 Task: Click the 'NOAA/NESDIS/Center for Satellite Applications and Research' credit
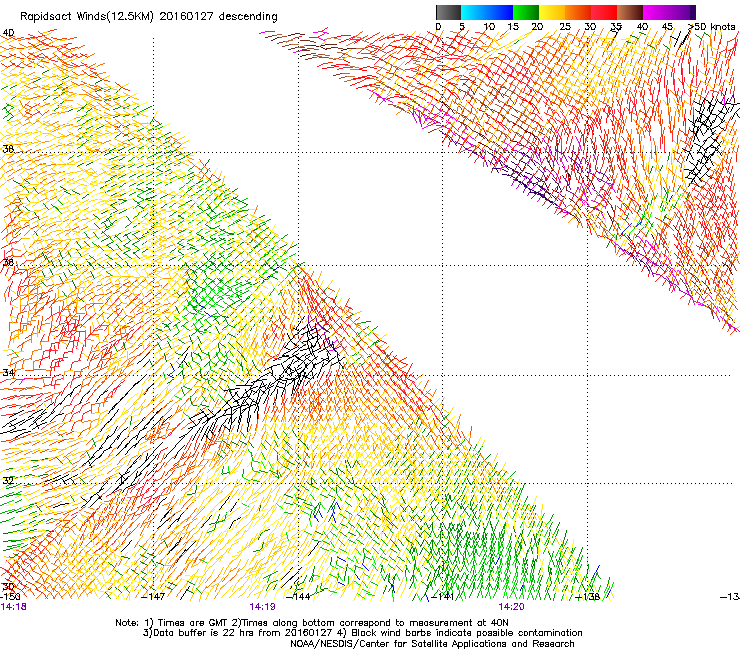click(432, 643)
